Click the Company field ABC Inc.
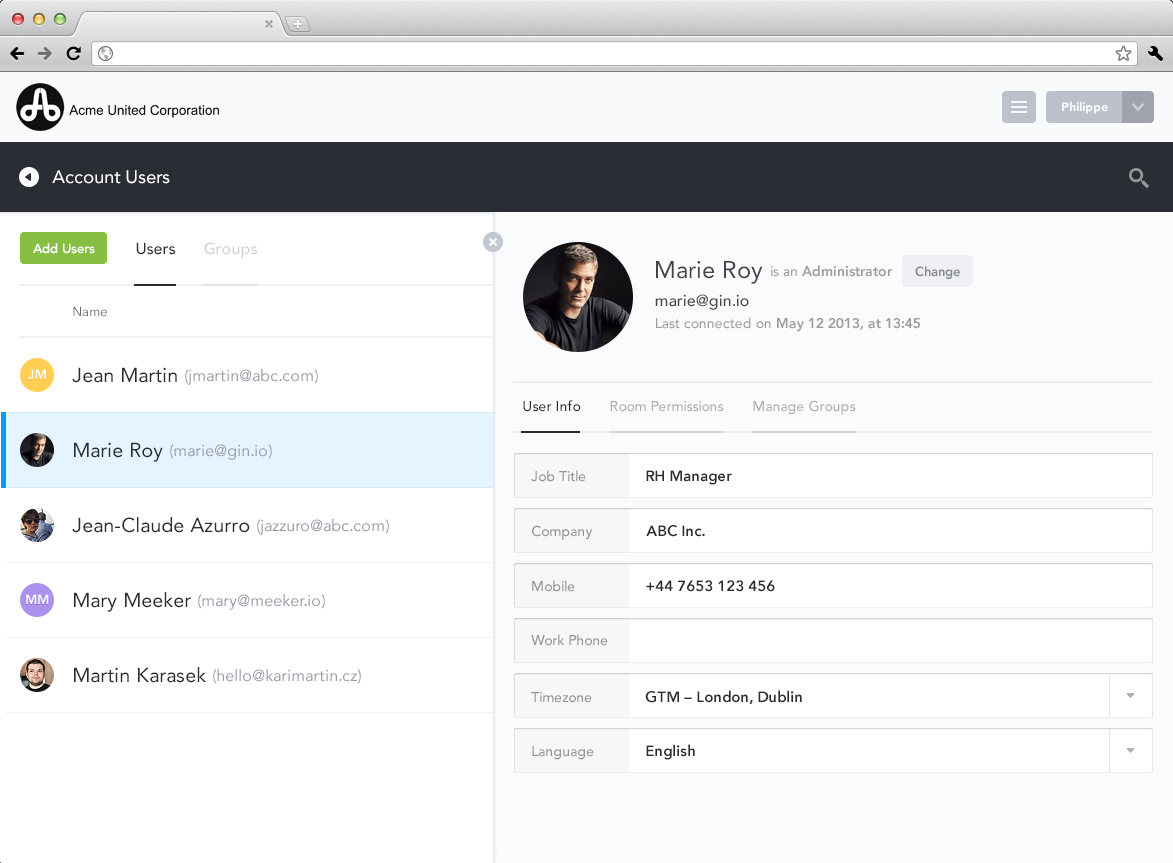Viewport: 1173px width, 863px height. click(x=889, y=531)
